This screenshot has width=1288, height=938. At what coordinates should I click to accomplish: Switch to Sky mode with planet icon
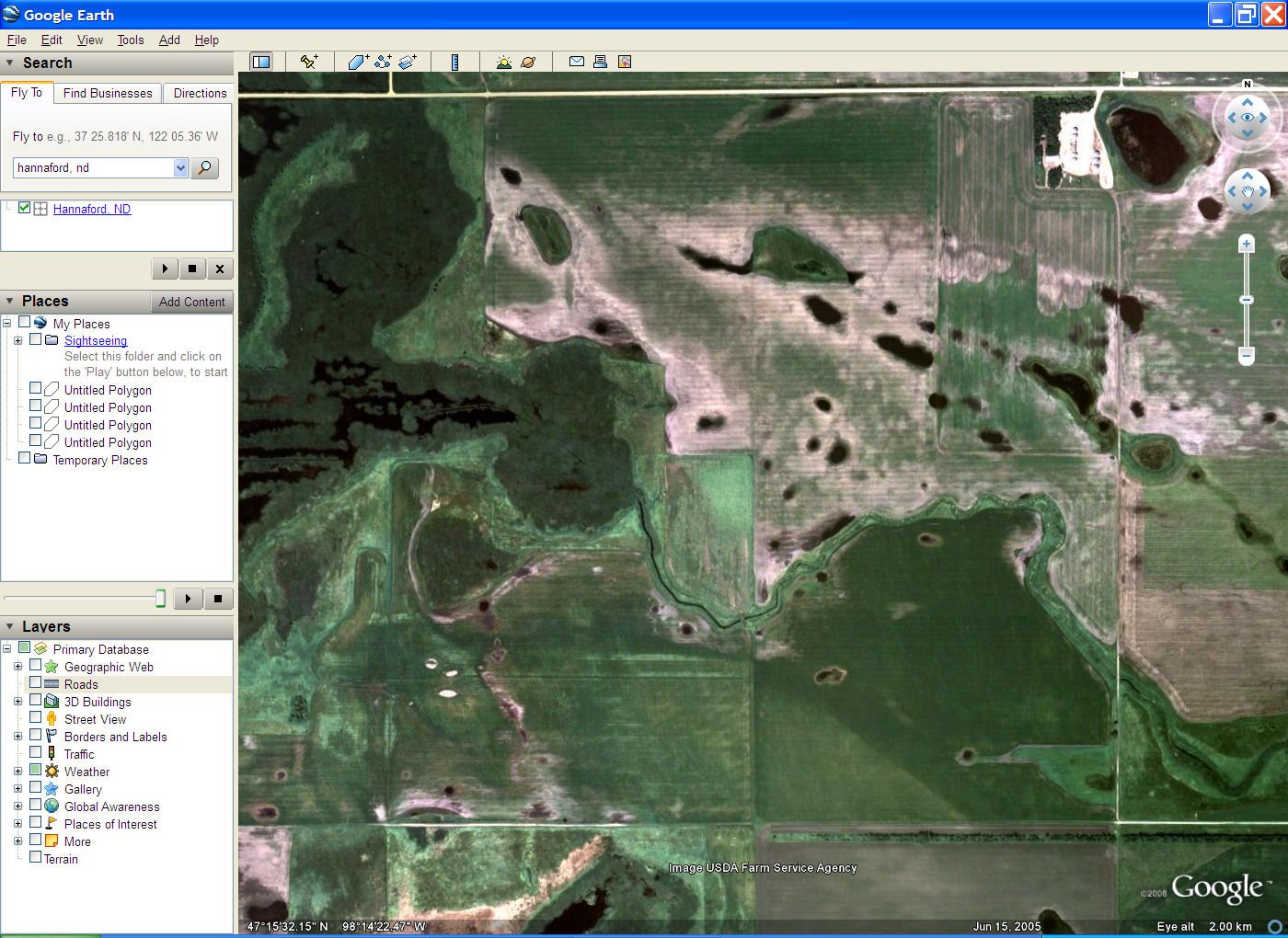[528, 62]
